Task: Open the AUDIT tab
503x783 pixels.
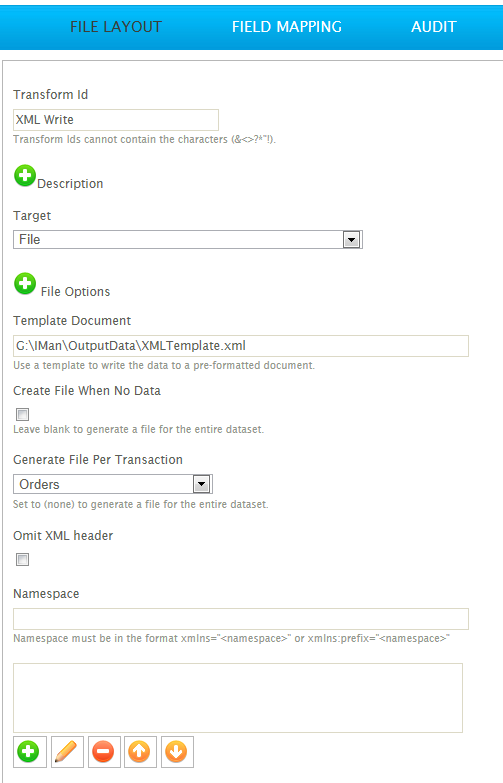Action: tap(434, 26)
